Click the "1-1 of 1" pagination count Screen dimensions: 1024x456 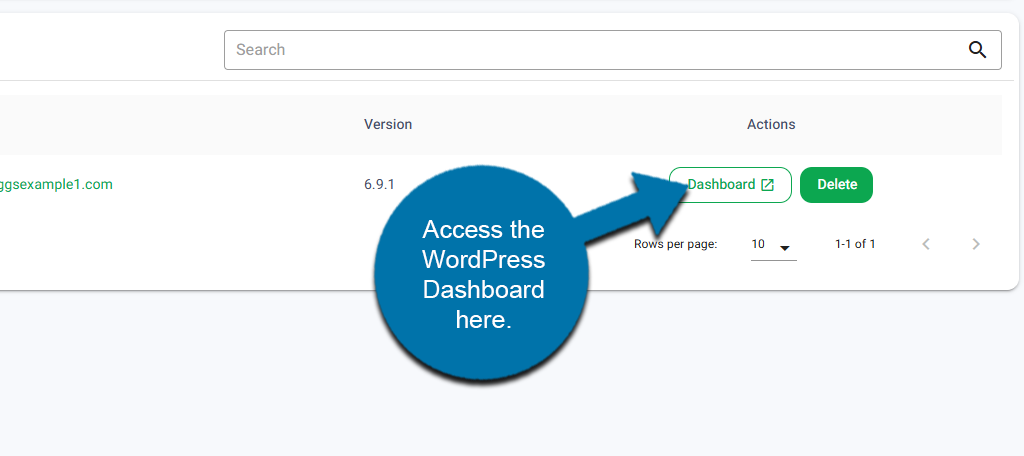(855, 244)
